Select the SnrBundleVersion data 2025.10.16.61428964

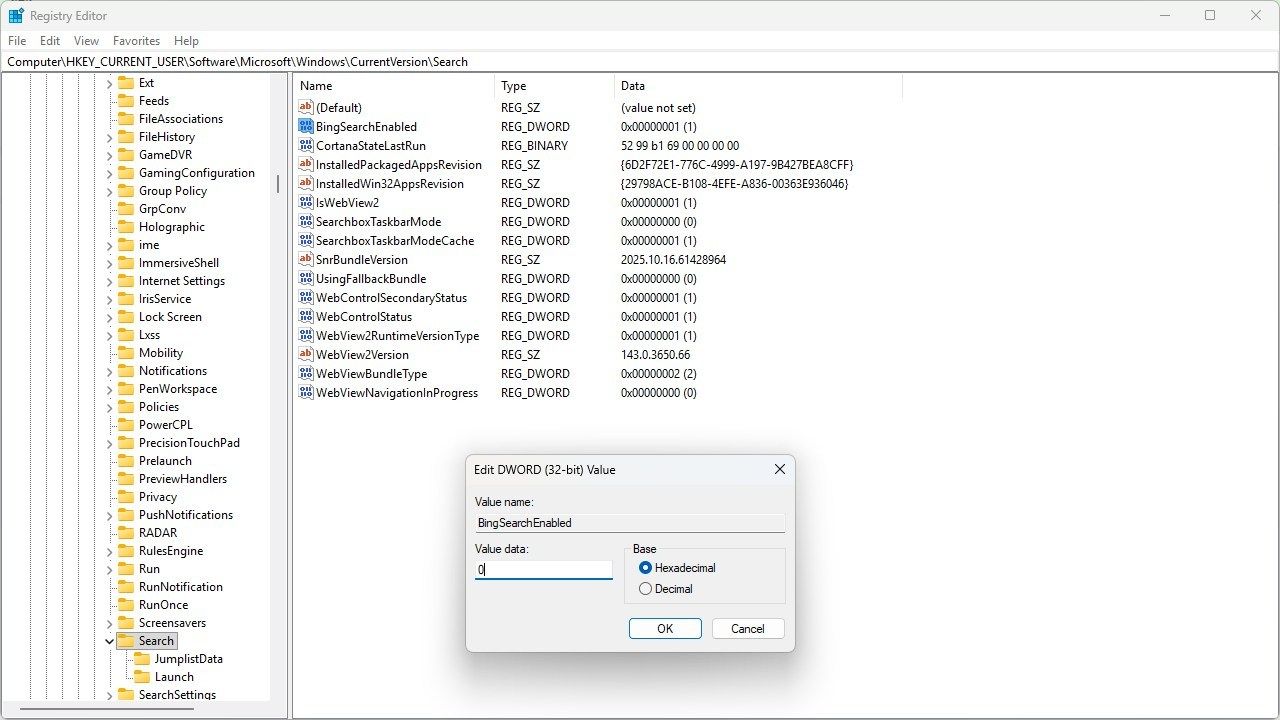[x=673, y=260]
